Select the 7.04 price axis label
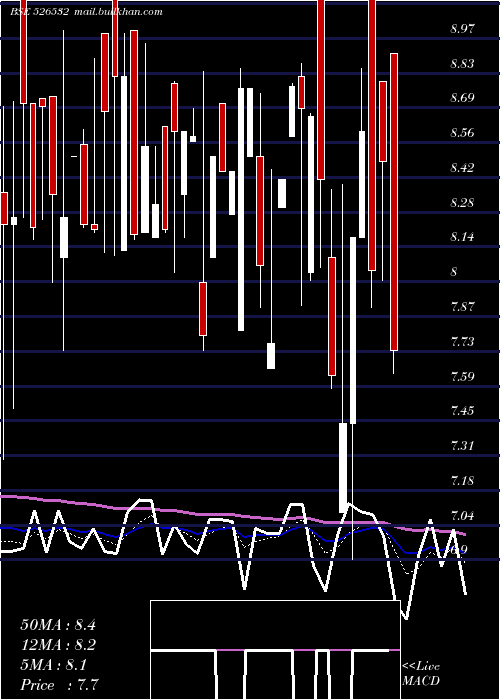This screenshot has height=700, width=500. [462, 516]
